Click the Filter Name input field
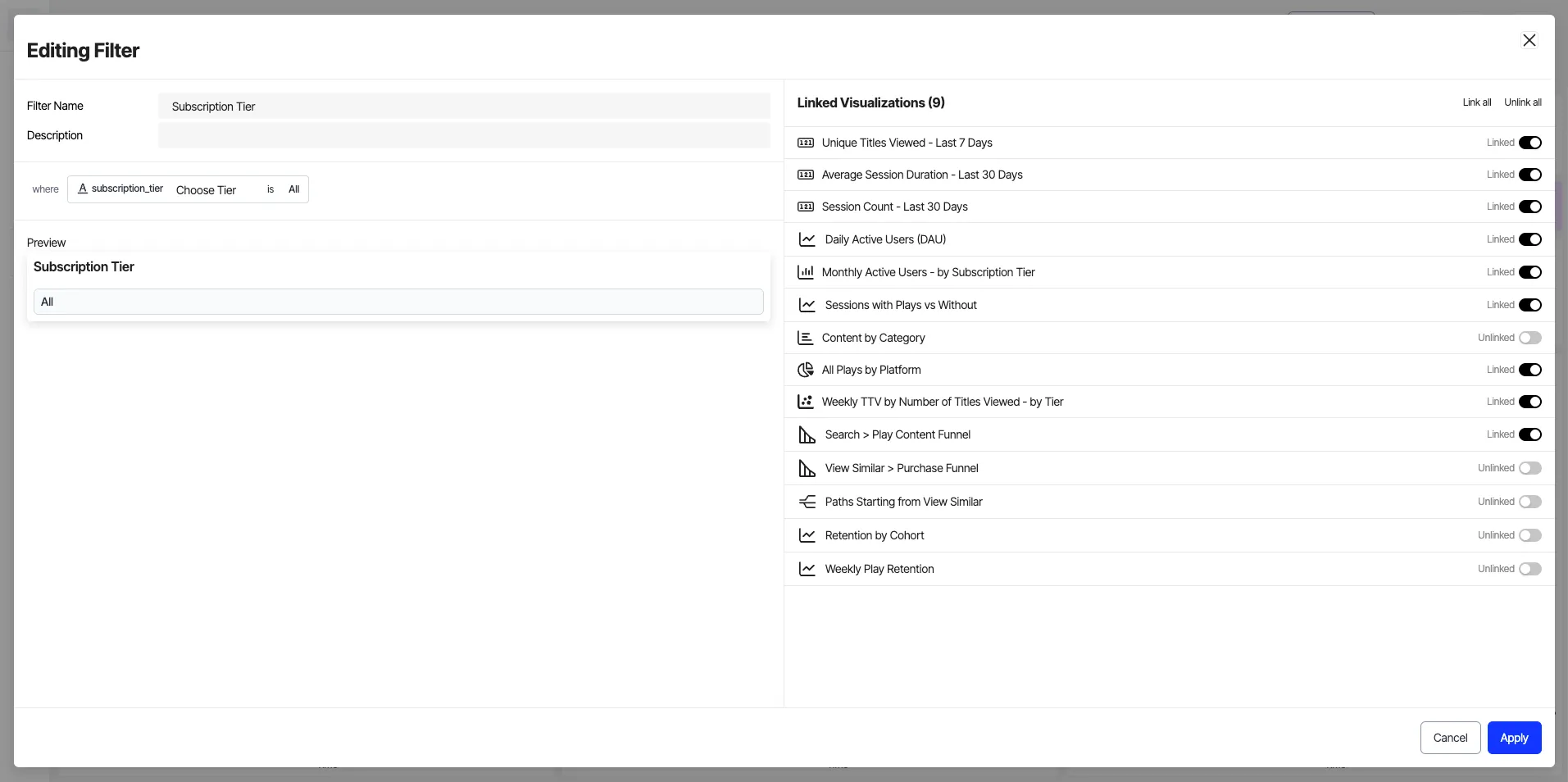Image resolution: width=1568 pixels, height=782 pixels. click(x=464, y=106)
